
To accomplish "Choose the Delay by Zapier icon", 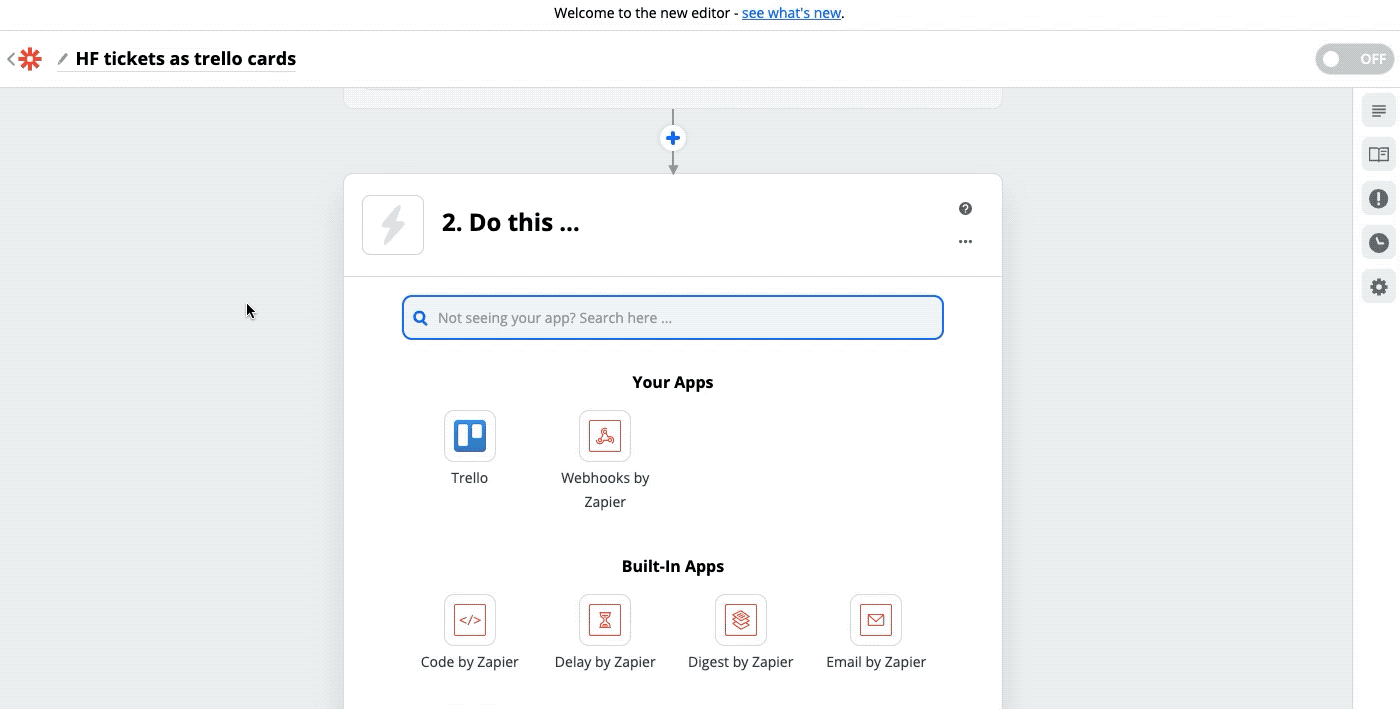I will (605, 620).
